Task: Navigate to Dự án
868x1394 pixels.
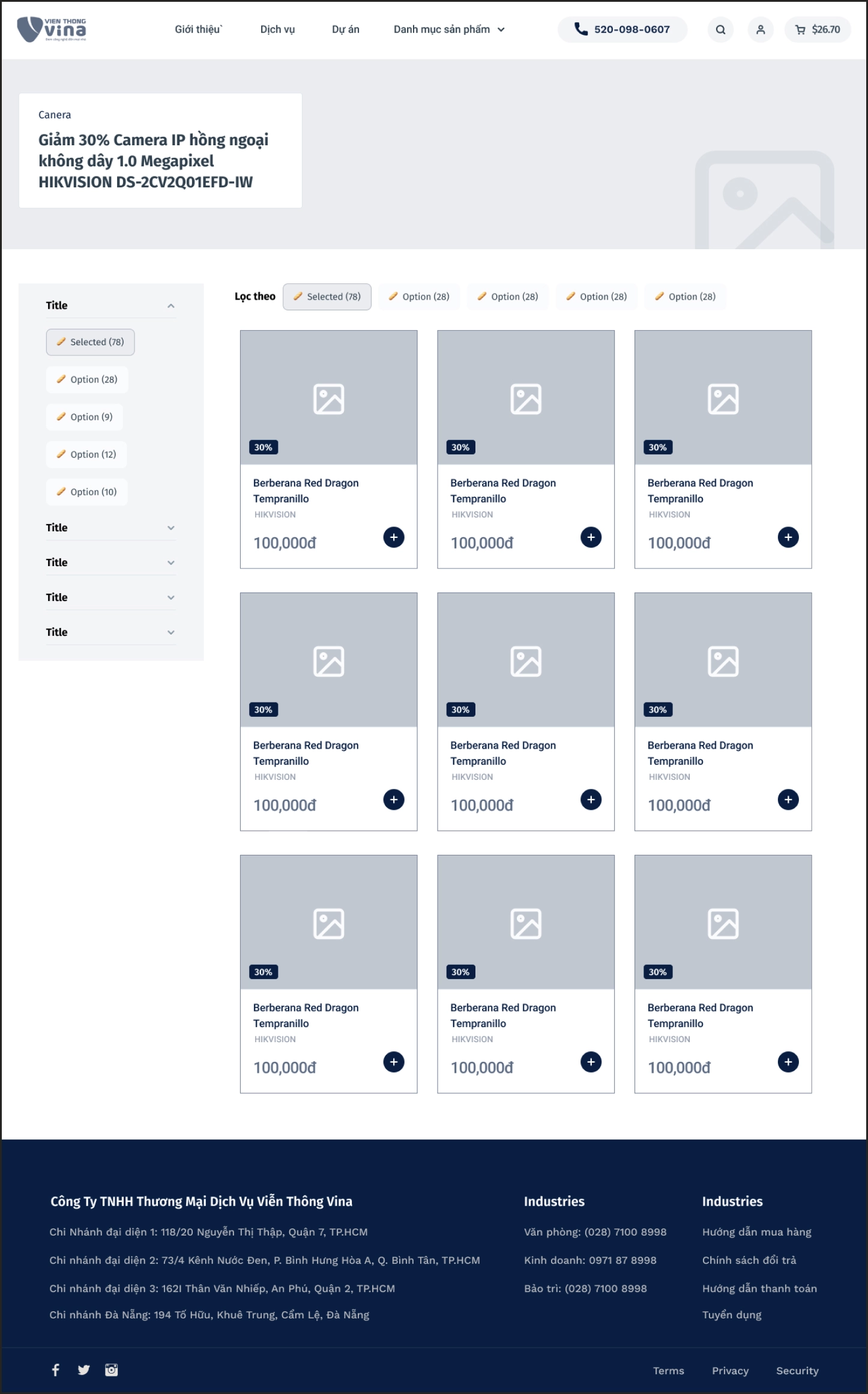Action: point(346,29)
